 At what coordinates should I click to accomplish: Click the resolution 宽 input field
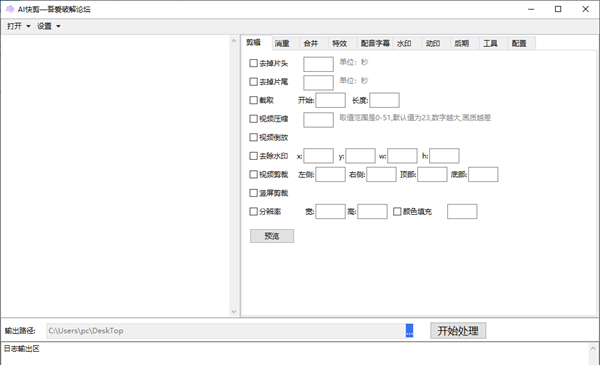pyautogui.click(x=331, y=211)
